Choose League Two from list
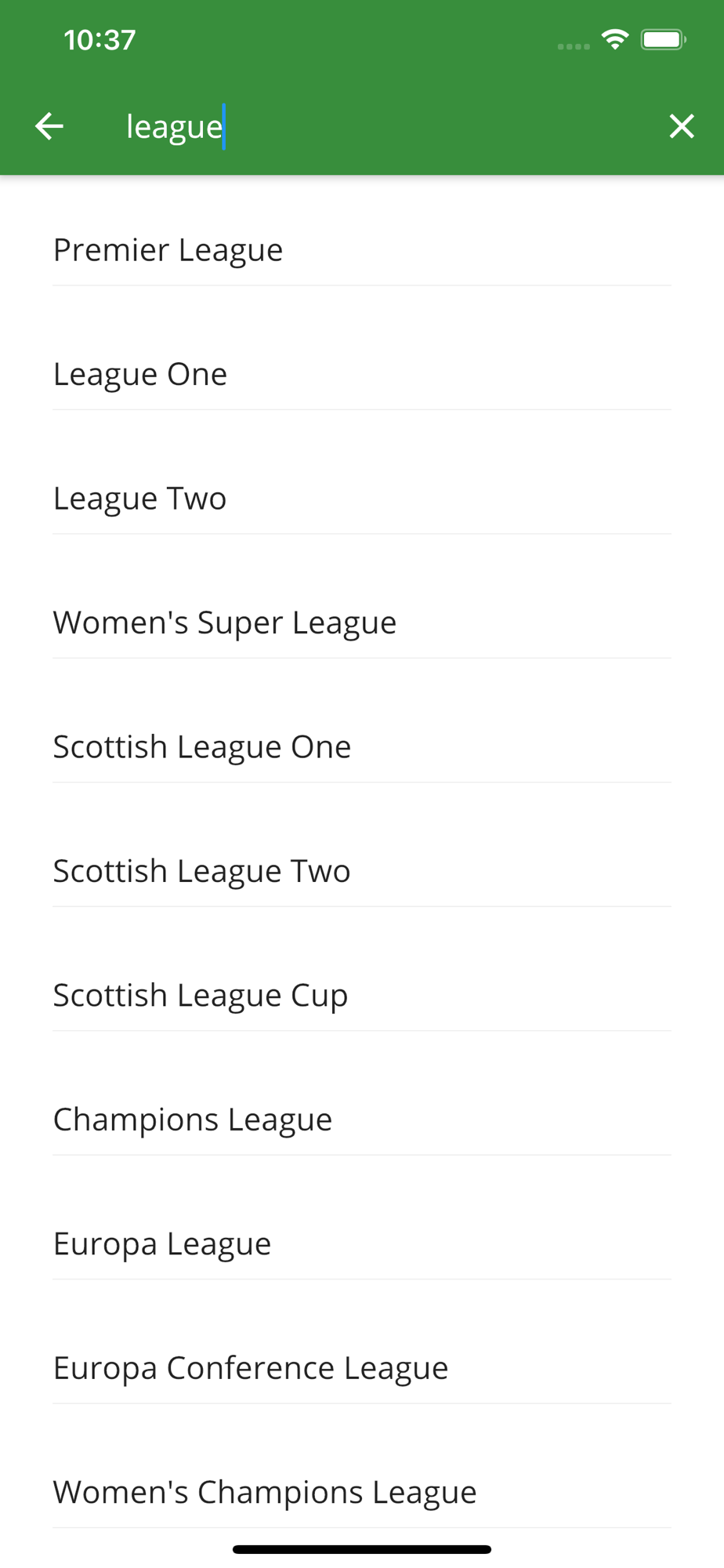 [362, 499]
